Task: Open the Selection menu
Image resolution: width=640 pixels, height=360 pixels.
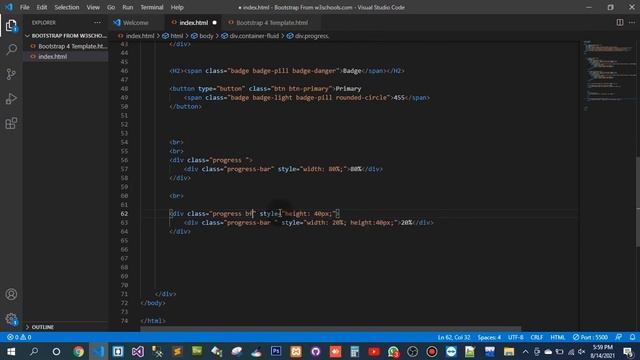Action: [67, 7]
